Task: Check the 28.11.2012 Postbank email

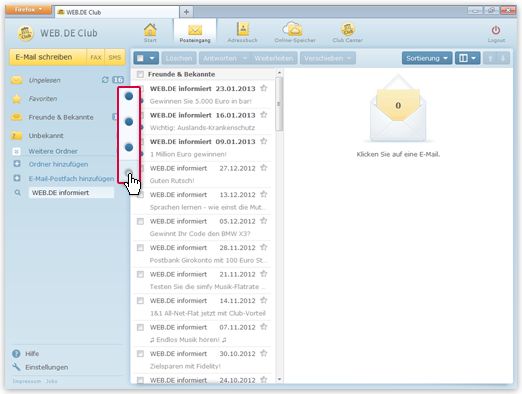Action: point(140,248)
